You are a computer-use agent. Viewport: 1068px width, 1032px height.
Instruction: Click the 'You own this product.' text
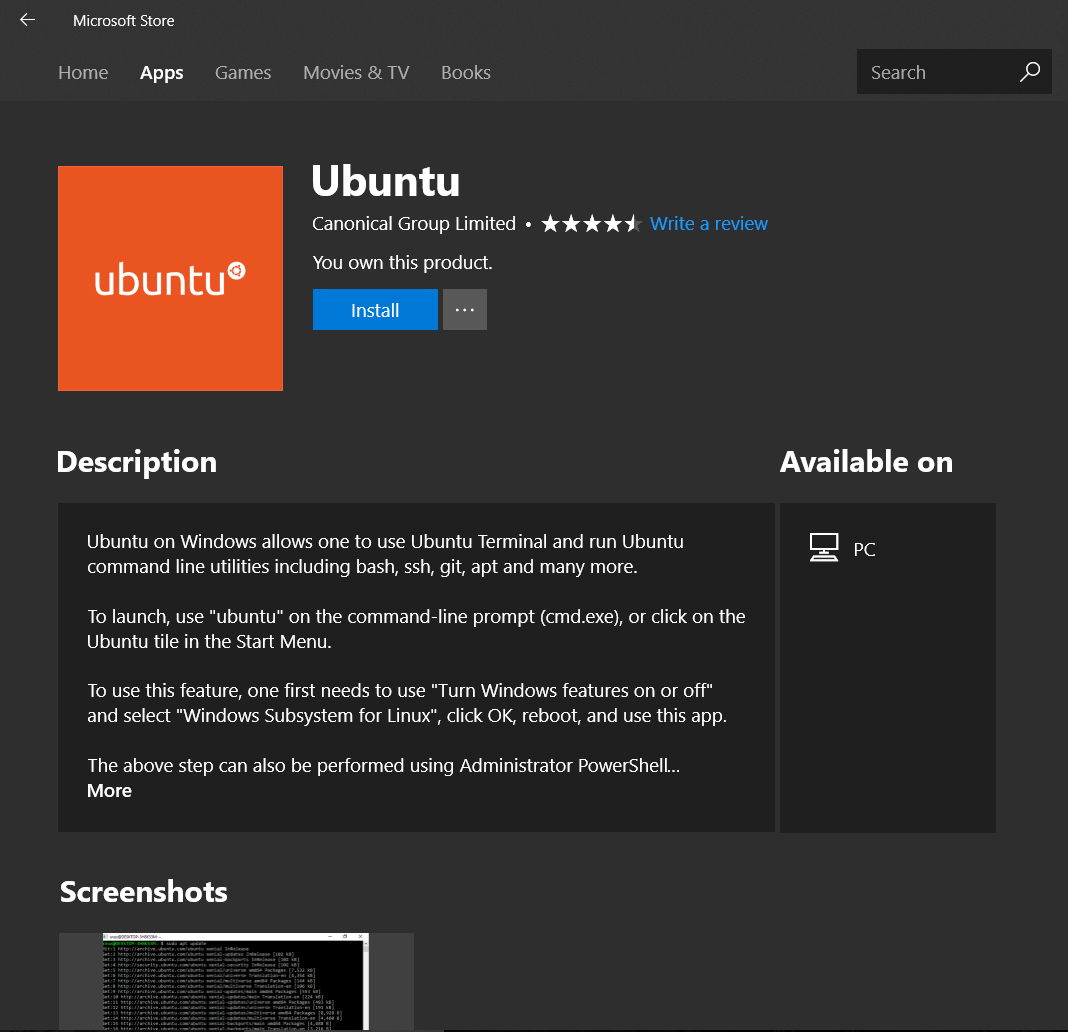(403, 262)
